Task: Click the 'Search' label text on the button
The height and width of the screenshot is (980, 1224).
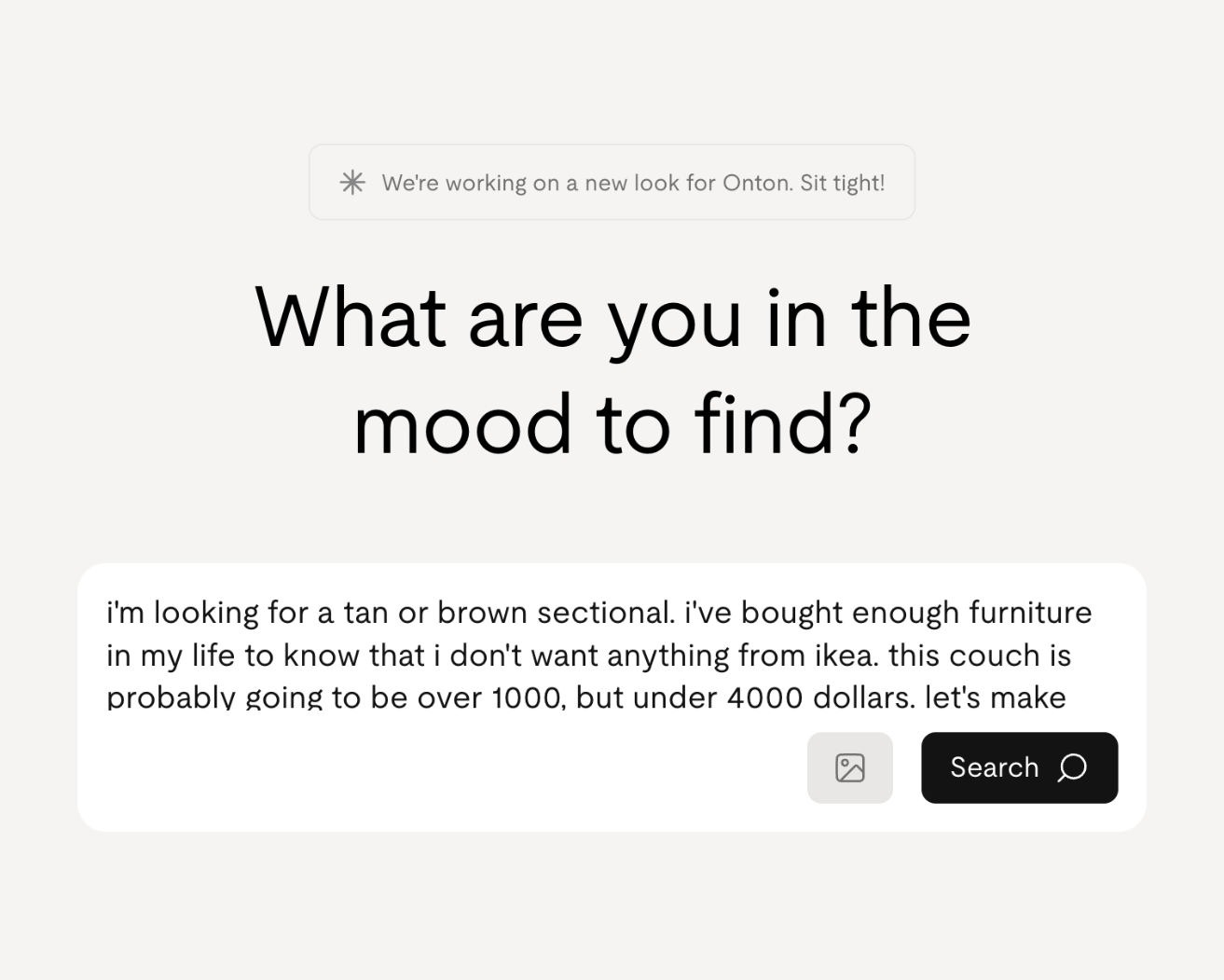Action: (x=994, y=767)
